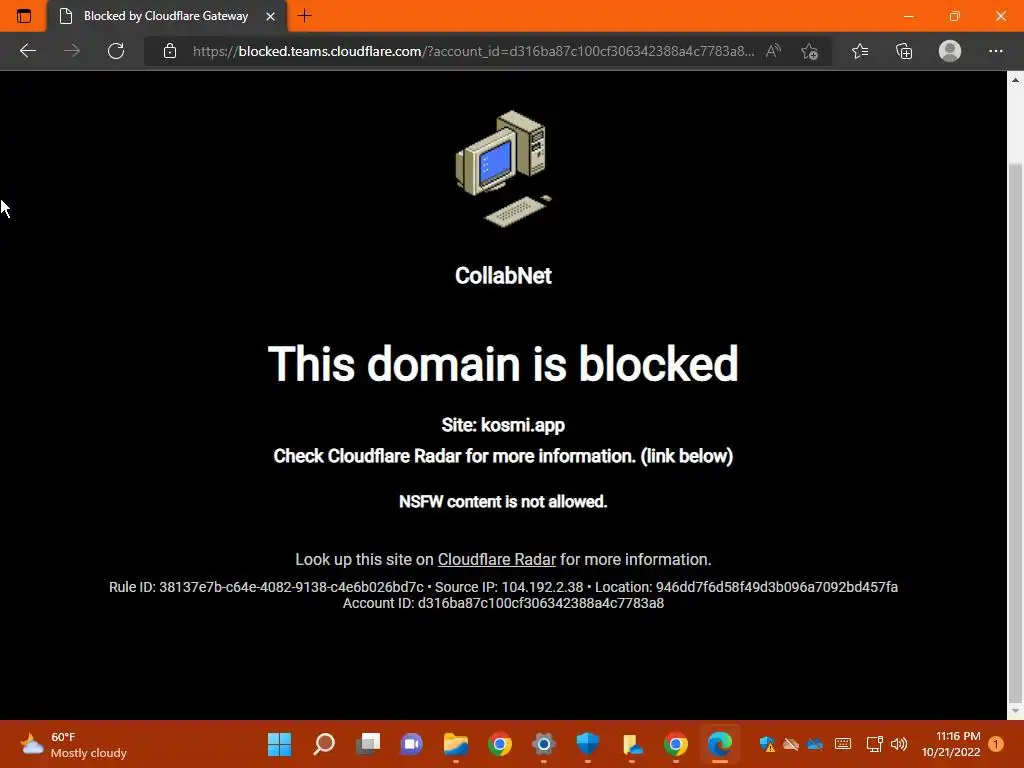Reload the blocked page

(x=116, y=51)
